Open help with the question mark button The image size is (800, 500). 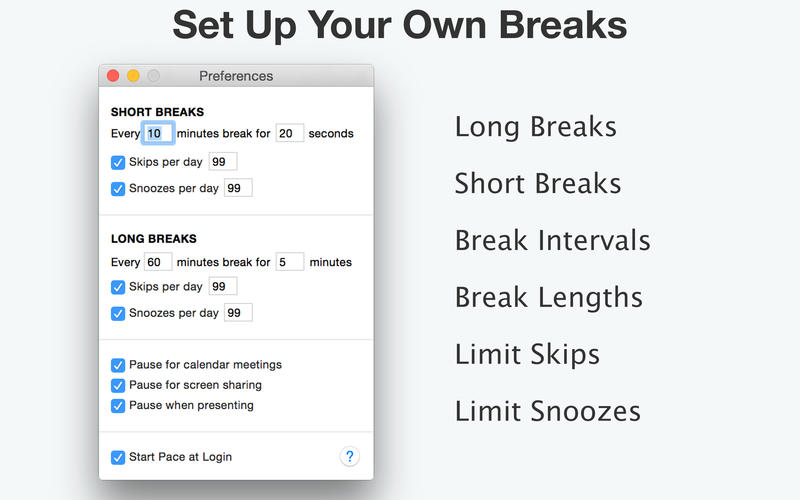(x=349, y=457)
